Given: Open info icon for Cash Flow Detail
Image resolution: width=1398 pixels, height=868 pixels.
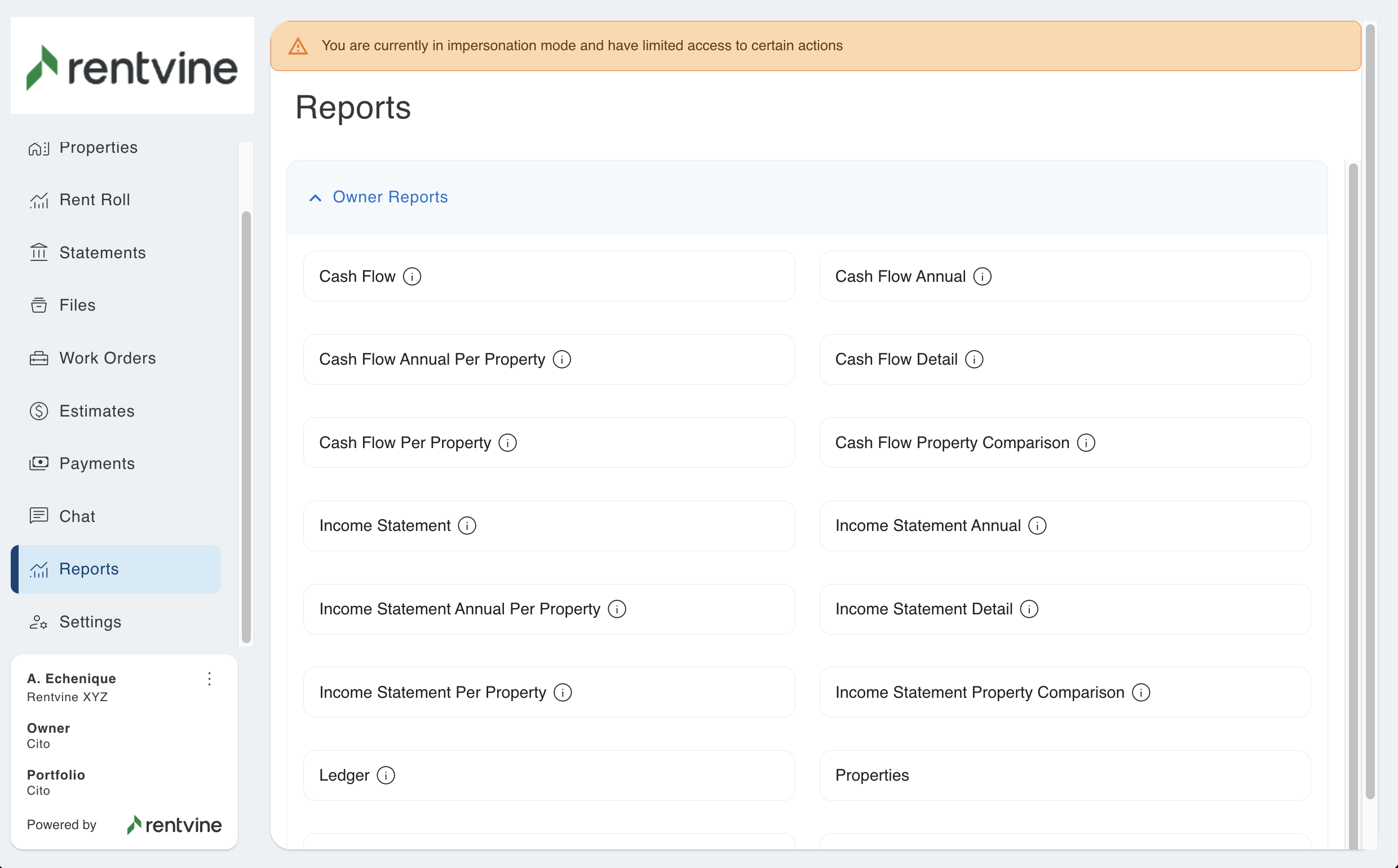Looking at the screenshot, I should point(974,360).
